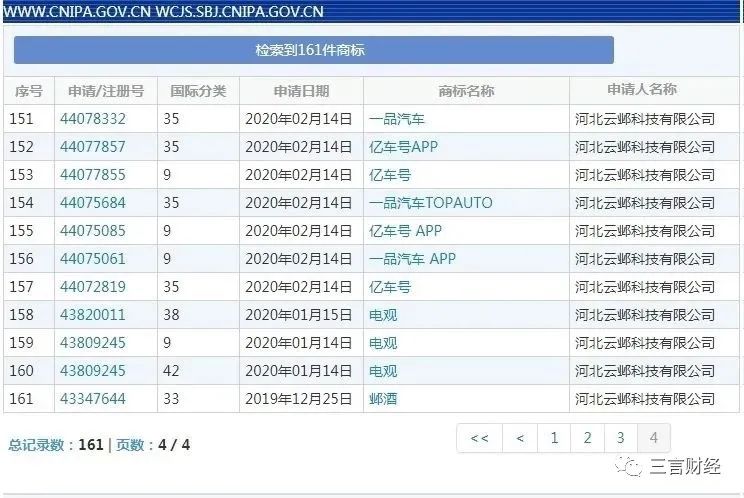This screenshot has height=498, width=744.
Task: Select class 38 in row 158
Action: click(171, 314)
